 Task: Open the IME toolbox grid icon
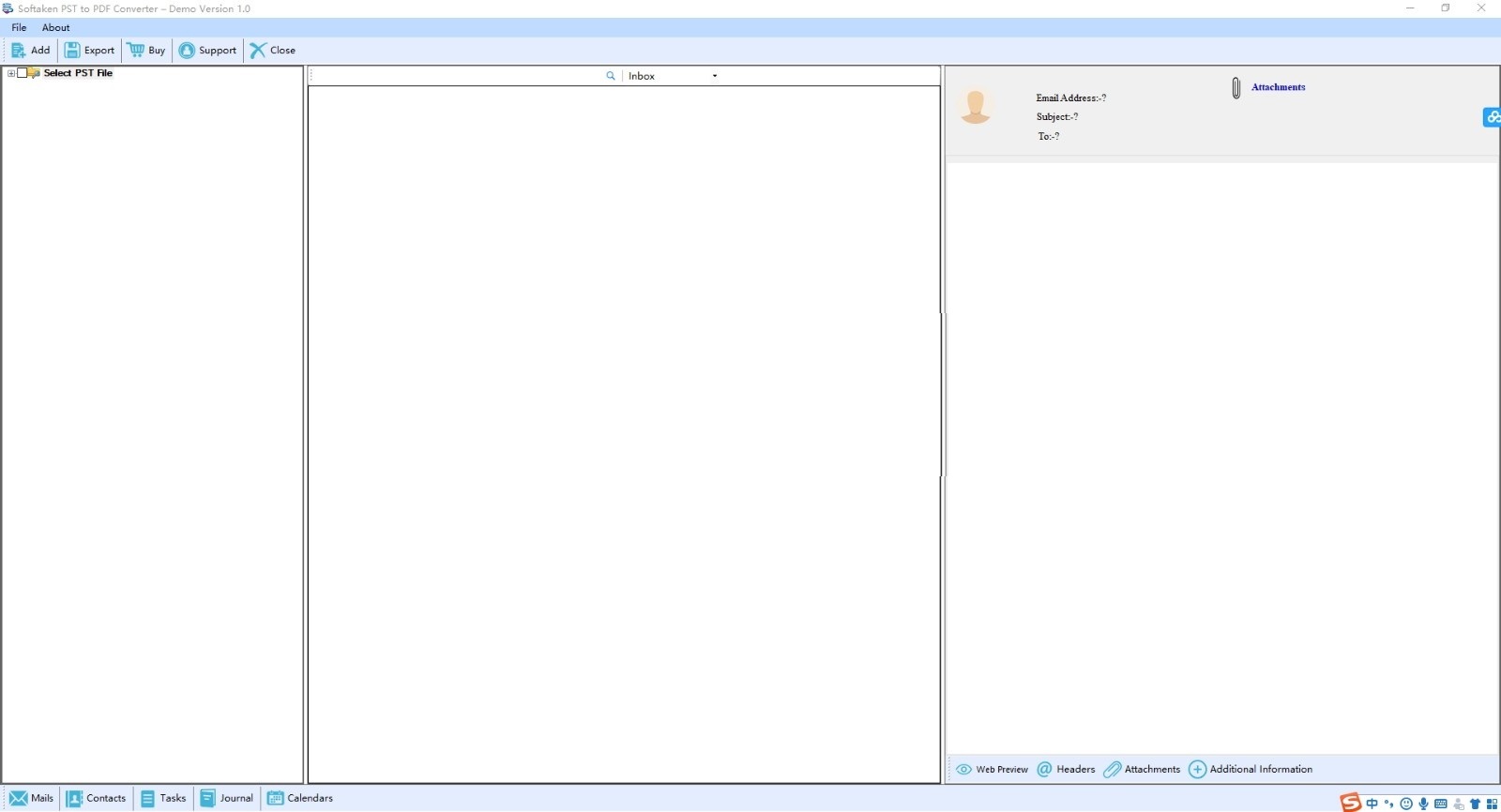coord(1492,804)
